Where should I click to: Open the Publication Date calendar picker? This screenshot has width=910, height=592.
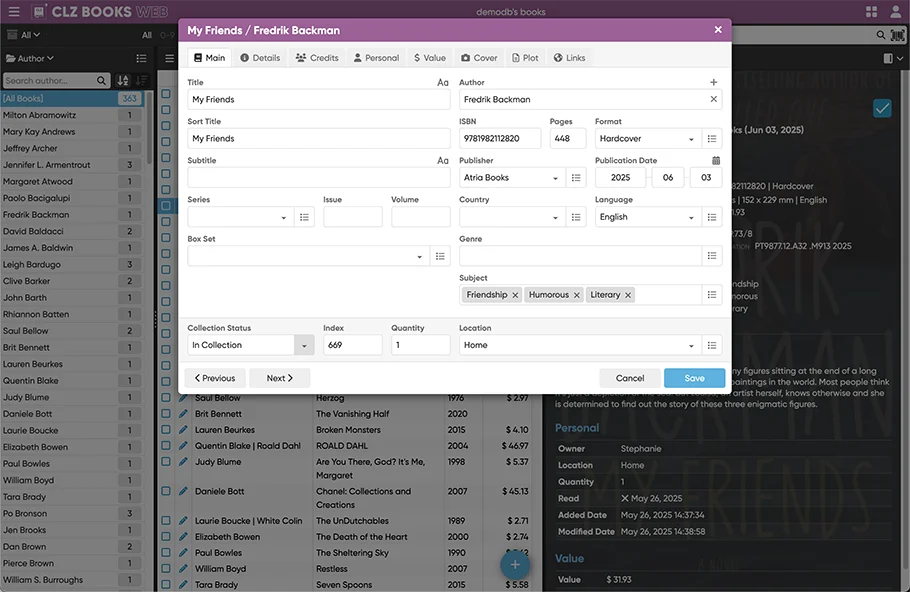tap(716, 160)
